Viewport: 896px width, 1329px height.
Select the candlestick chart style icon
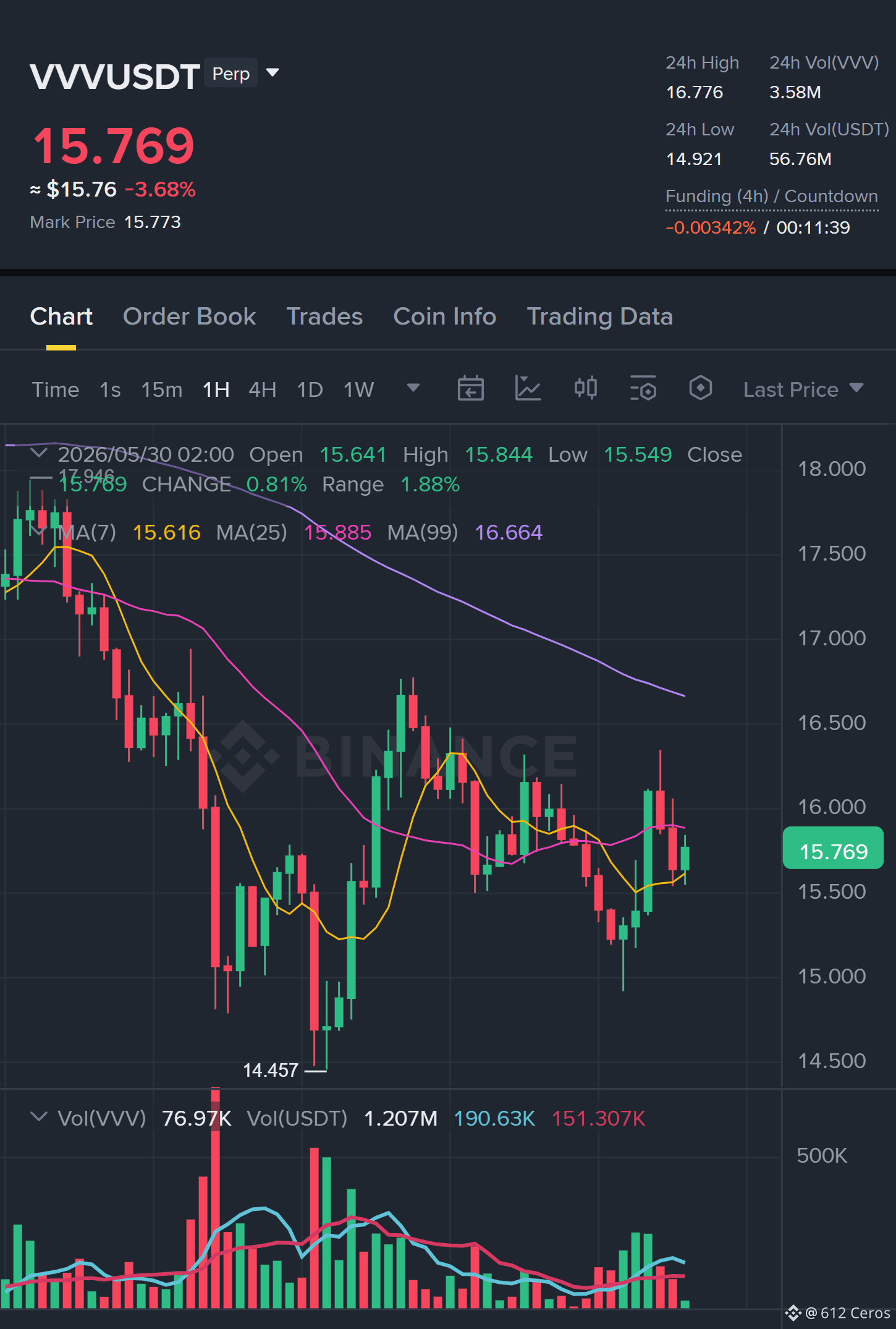(x=585, y=389)
